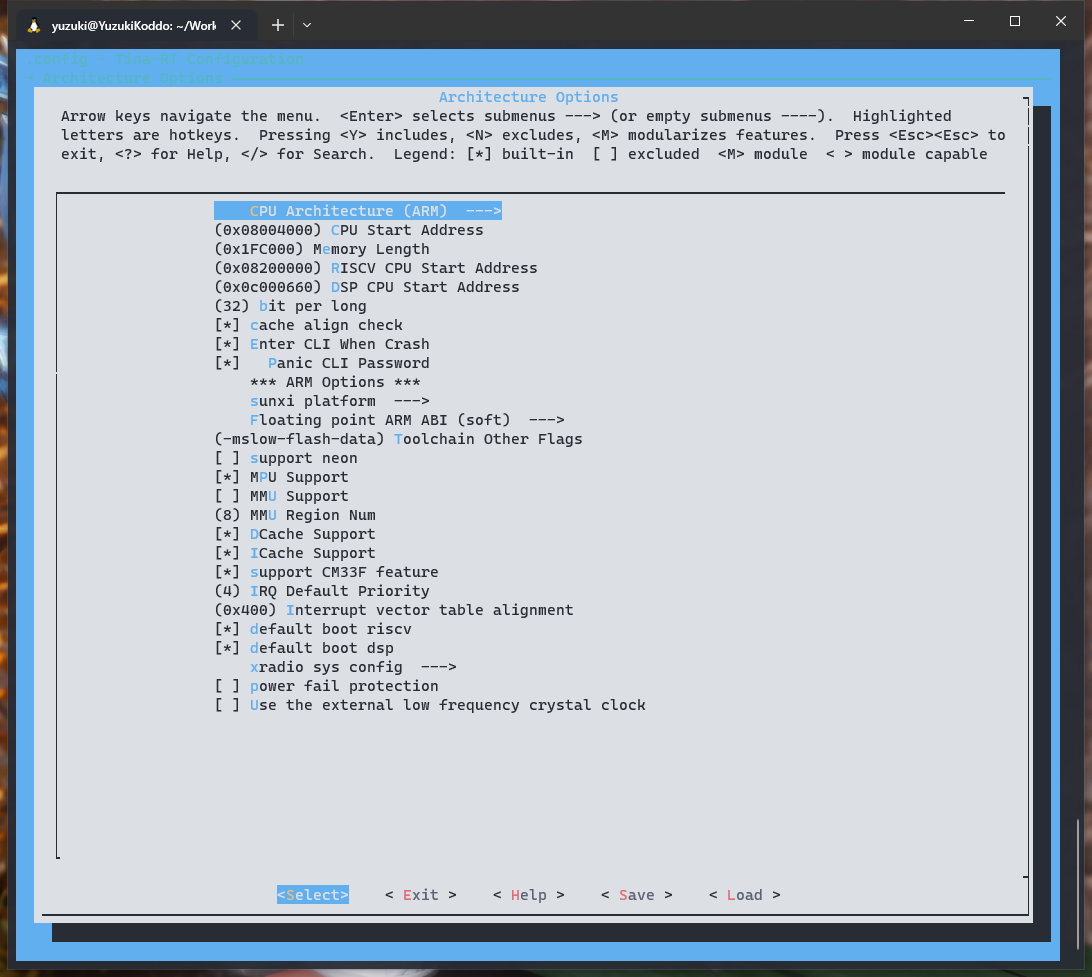Choose the Save option in menuconfig
This screenshot has height=977, width=1092.
click(x=636, y=895)
